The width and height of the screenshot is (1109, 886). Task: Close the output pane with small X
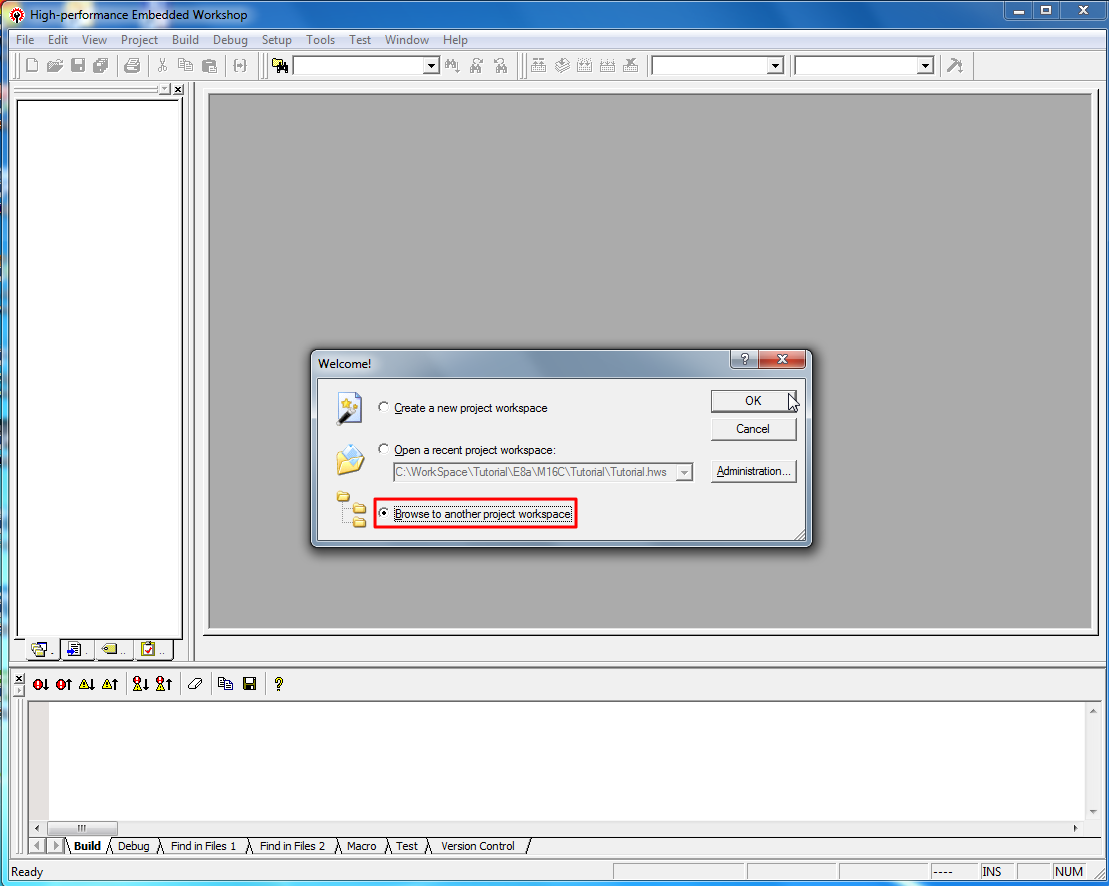tap(19, 679)
